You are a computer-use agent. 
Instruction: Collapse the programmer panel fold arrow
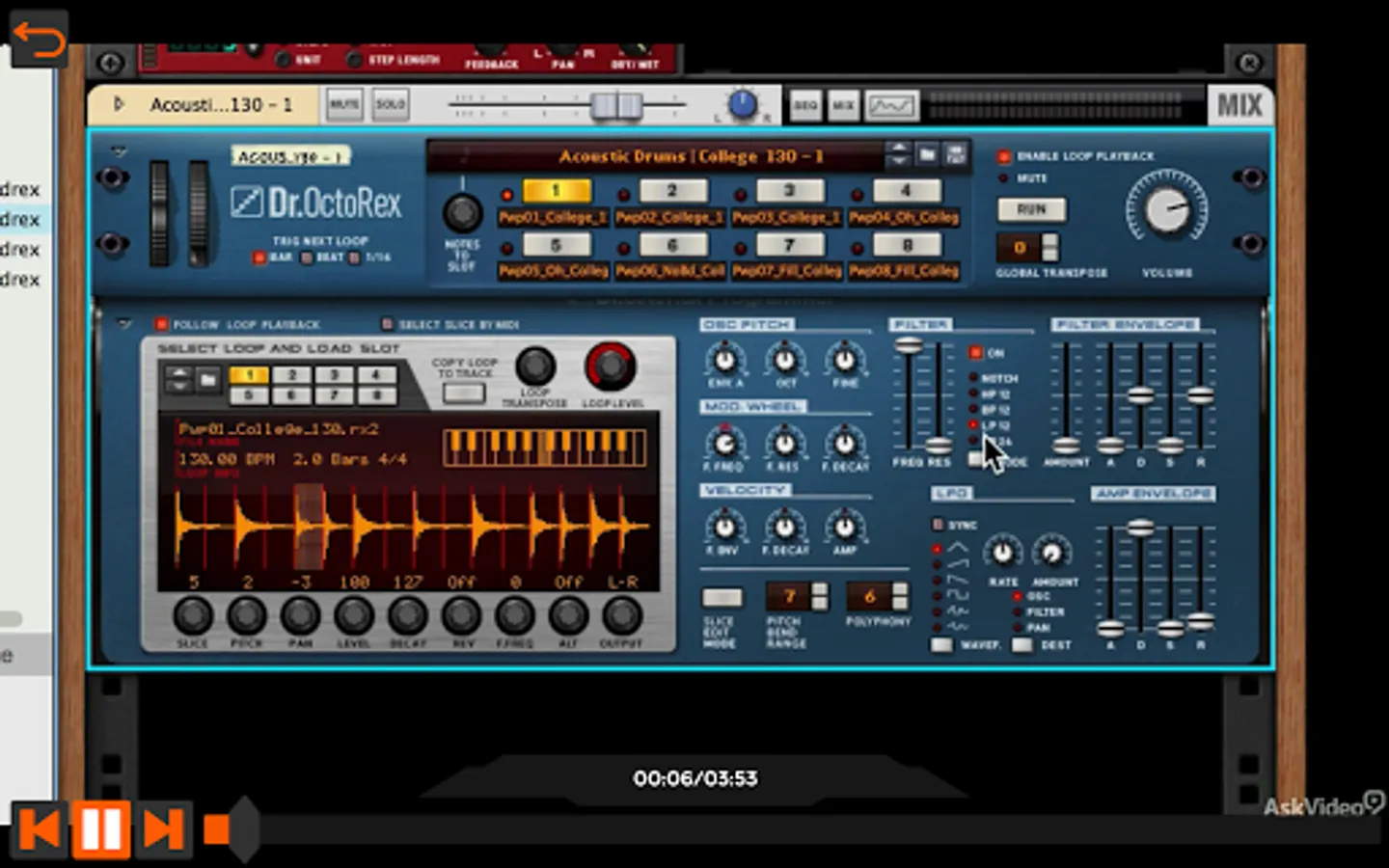click(x=123, y=324)
